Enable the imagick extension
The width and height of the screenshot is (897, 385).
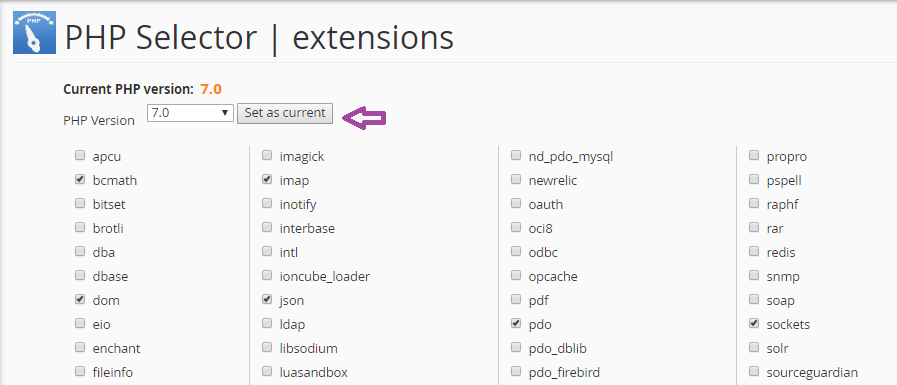point(267,155)
